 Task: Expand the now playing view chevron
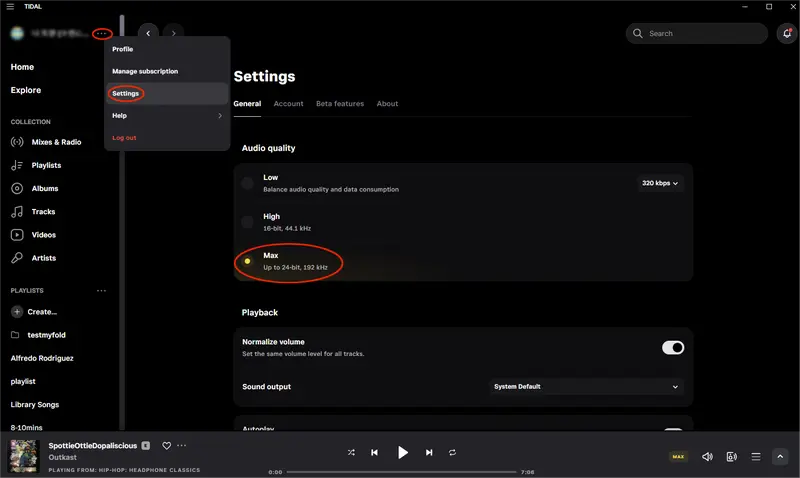pos(780,457)
